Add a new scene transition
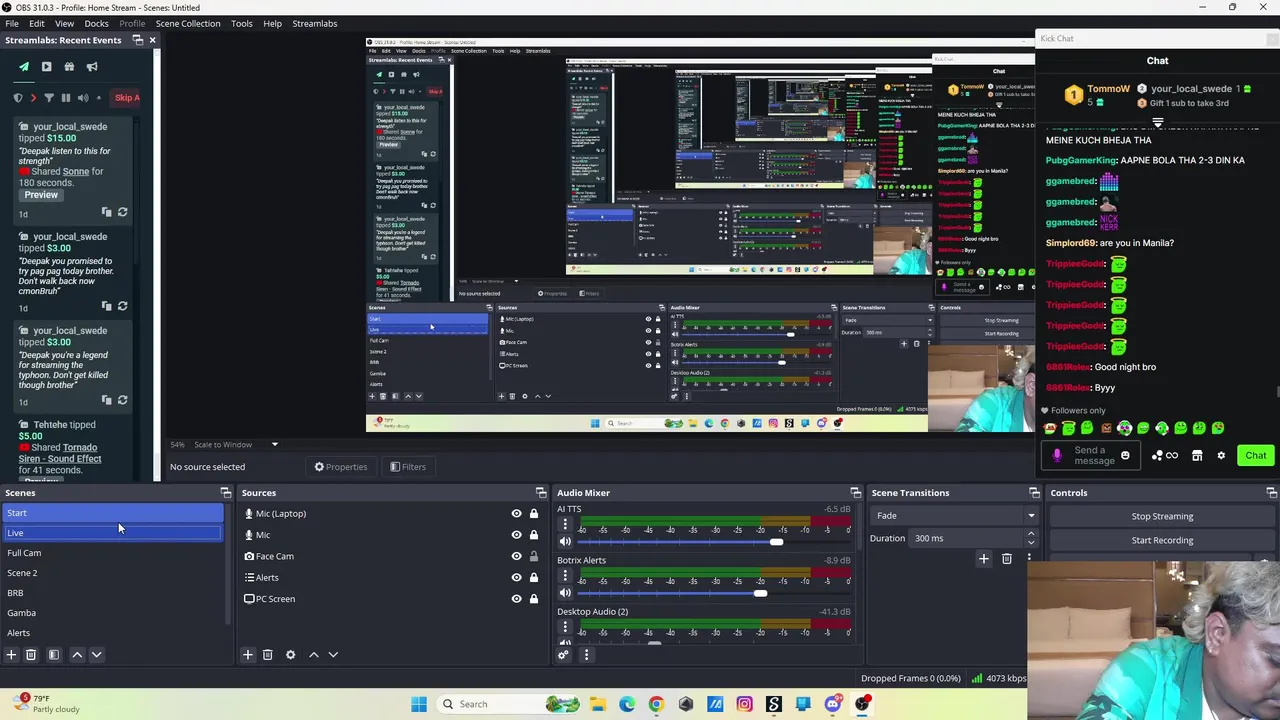 click(983, 559)
